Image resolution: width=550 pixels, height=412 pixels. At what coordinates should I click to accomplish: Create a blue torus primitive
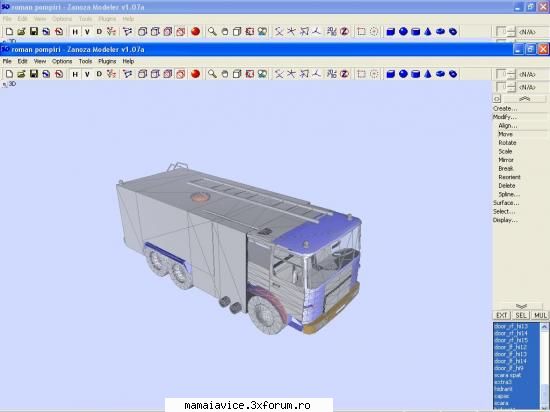point(441,74)
